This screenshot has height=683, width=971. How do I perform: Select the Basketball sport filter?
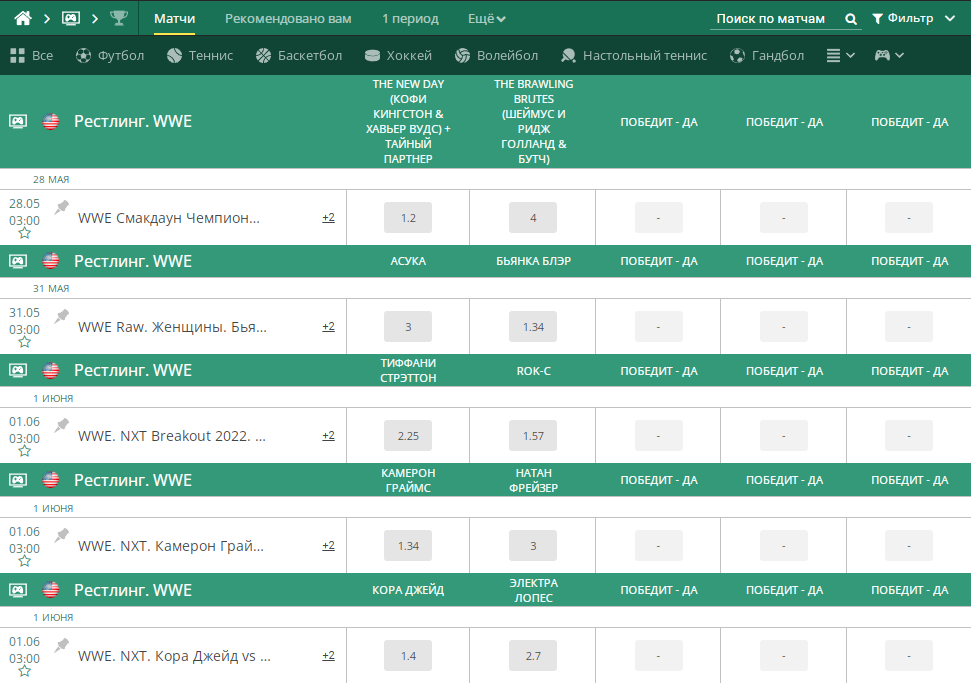coord(298,56)
